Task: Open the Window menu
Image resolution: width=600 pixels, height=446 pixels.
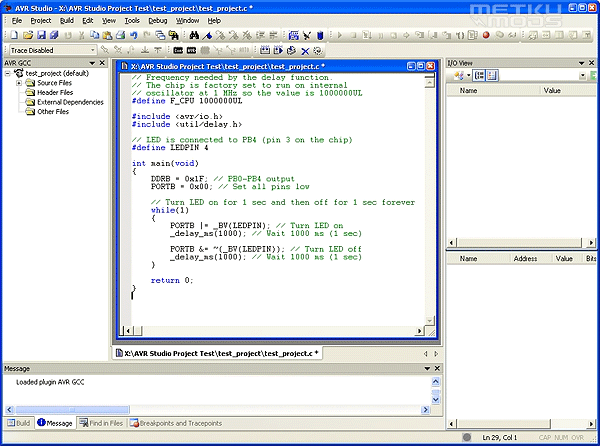Action: 187,21
